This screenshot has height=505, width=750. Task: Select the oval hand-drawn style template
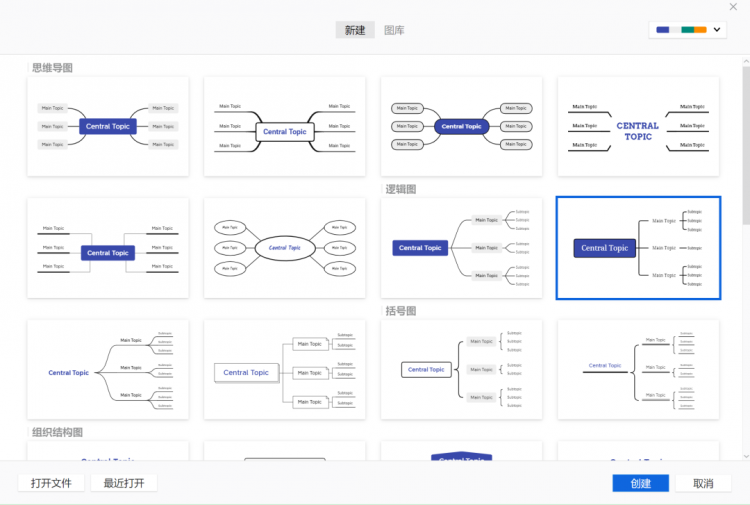tap(285, 248)
